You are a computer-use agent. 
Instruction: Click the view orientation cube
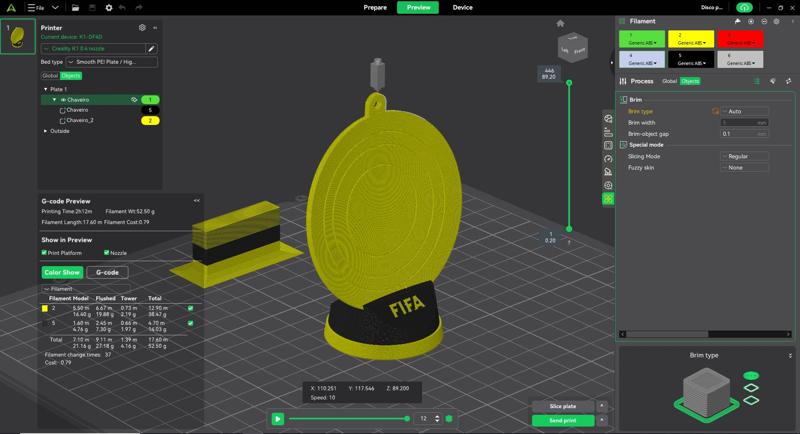(x=572, y=47)
